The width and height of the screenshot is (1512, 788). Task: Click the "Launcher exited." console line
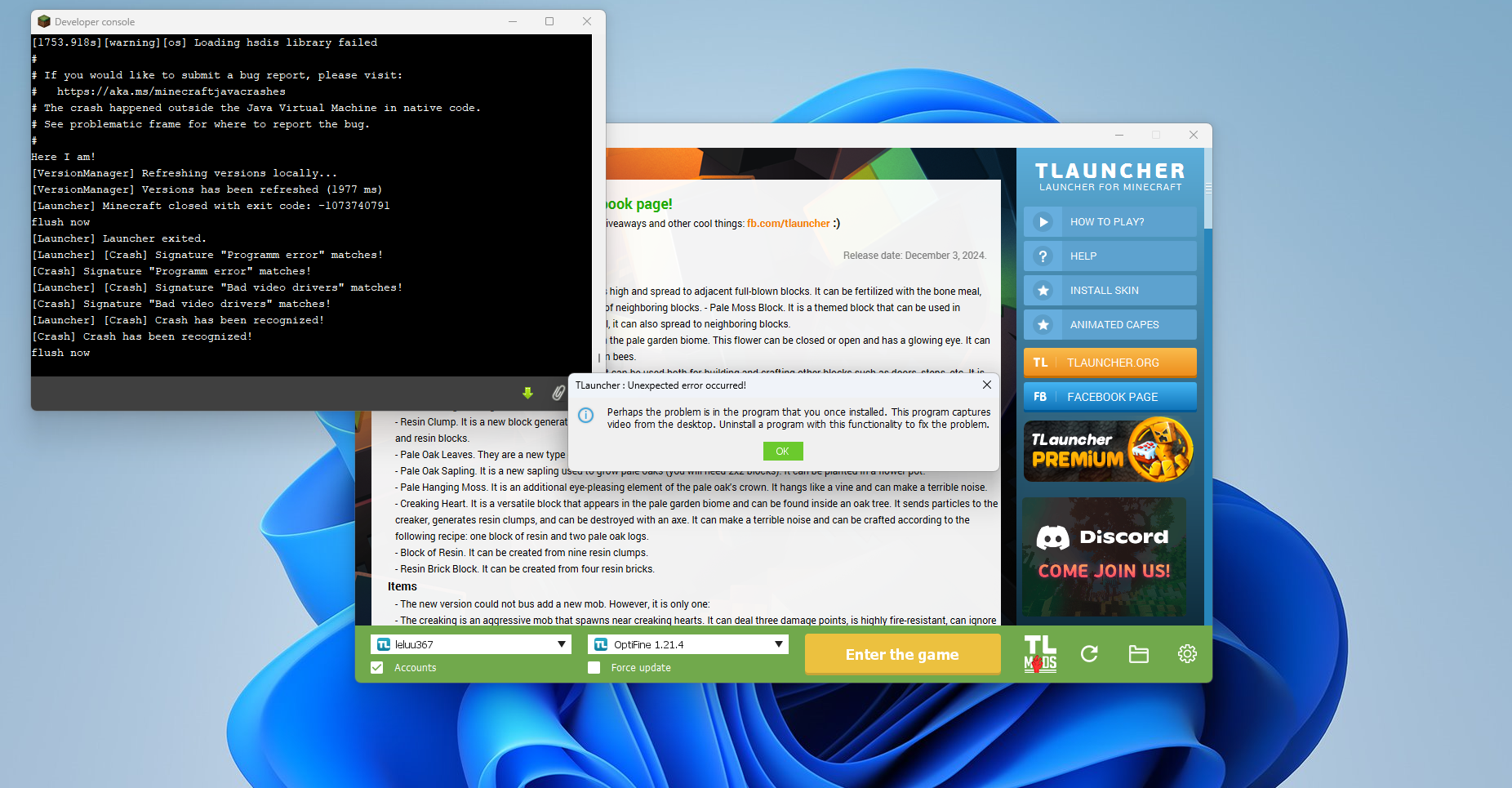coord(119,238)
